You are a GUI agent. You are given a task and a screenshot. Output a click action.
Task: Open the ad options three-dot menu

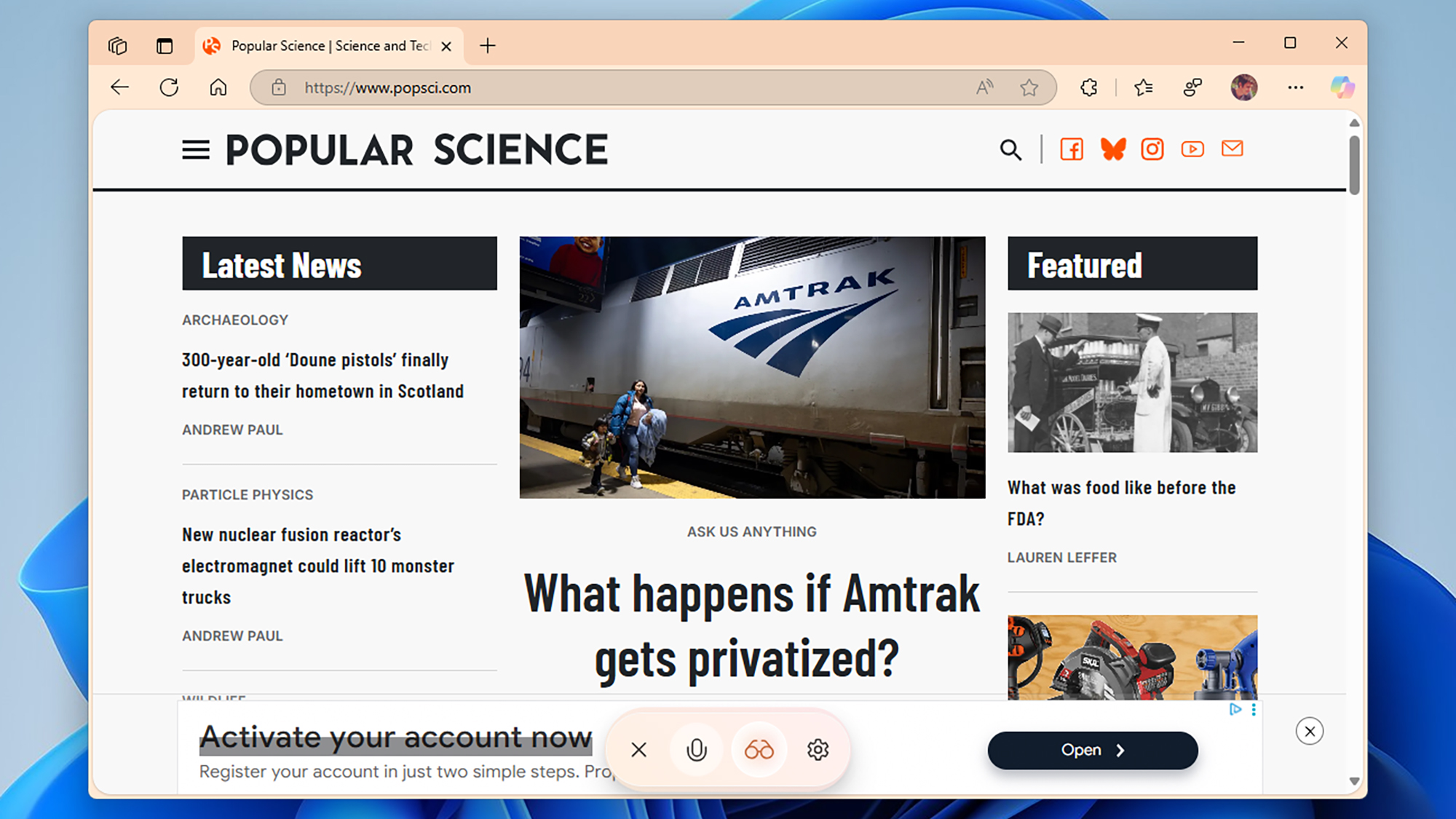(1254, 709)
